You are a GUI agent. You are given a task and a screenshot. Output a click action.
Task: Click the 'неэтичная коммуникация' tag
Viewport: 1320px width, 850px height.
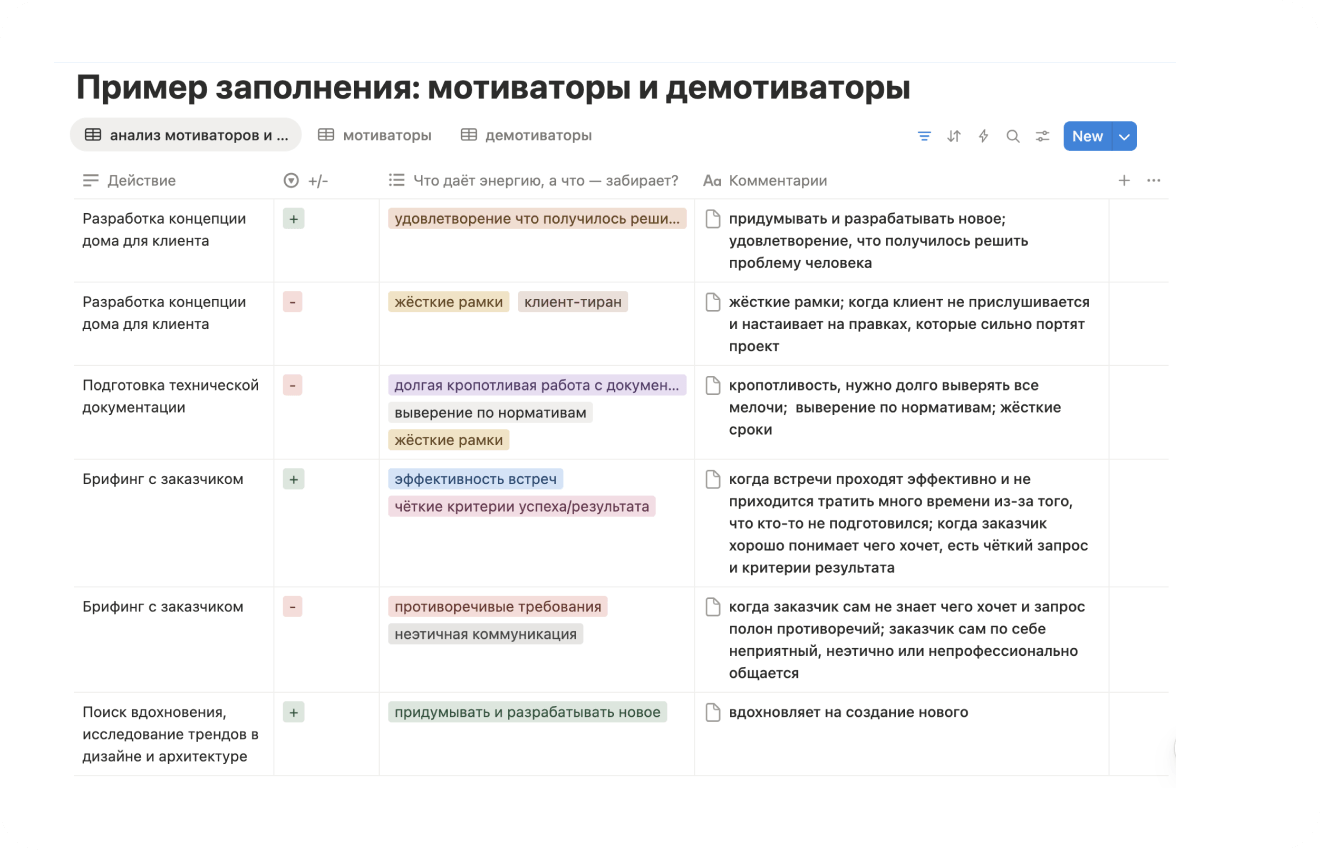pos(486,634)
